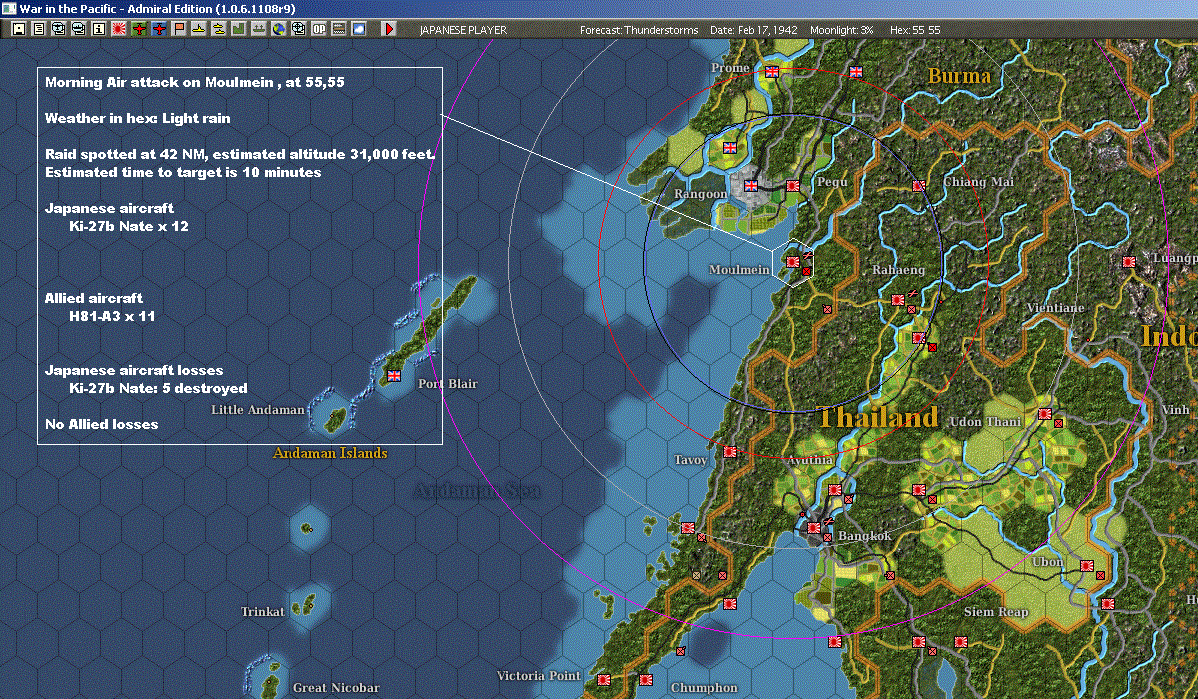
Task: Click the 'Burma' country label on map
Action: (x=959, y=76)
